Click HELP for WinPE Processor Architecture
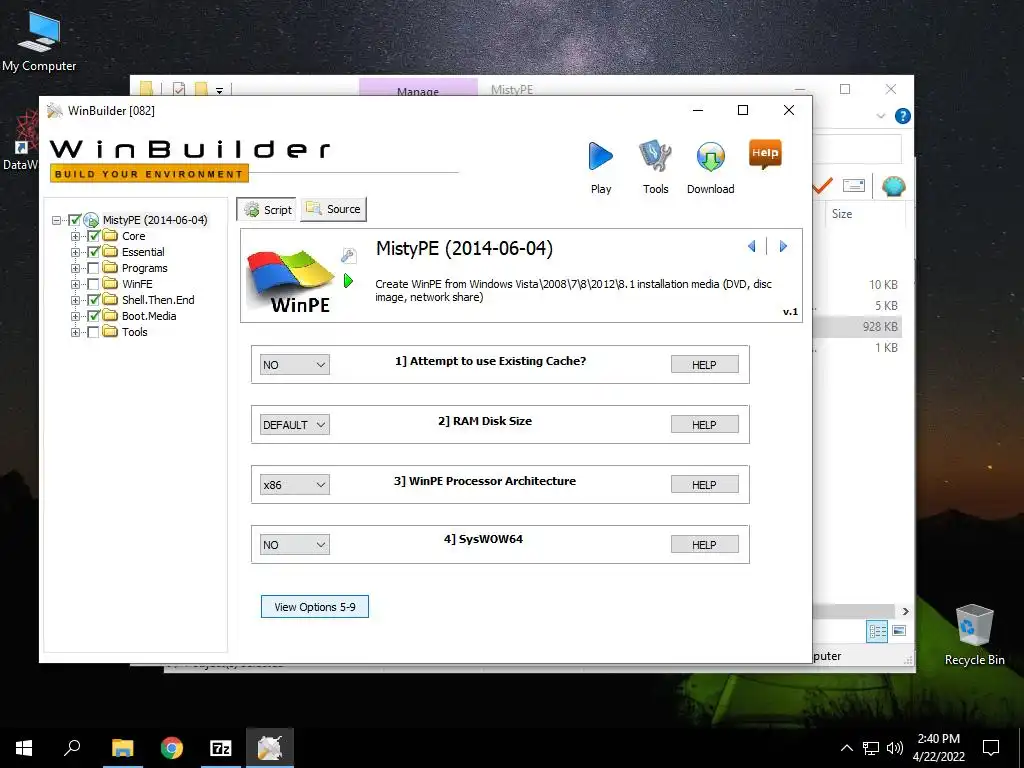 click(x=705, y=485)
